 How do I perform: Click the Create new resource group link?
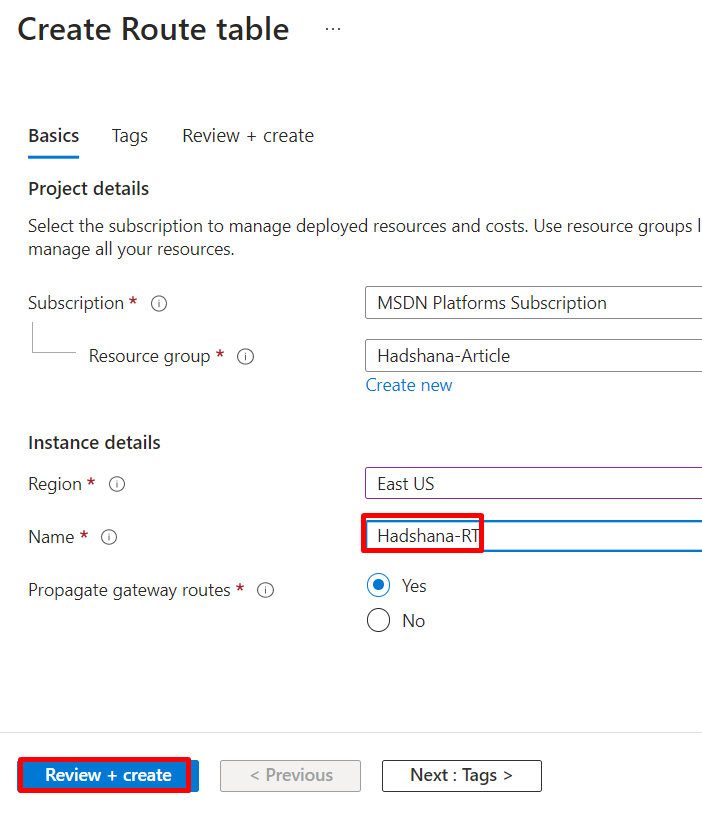click(408, 384)
